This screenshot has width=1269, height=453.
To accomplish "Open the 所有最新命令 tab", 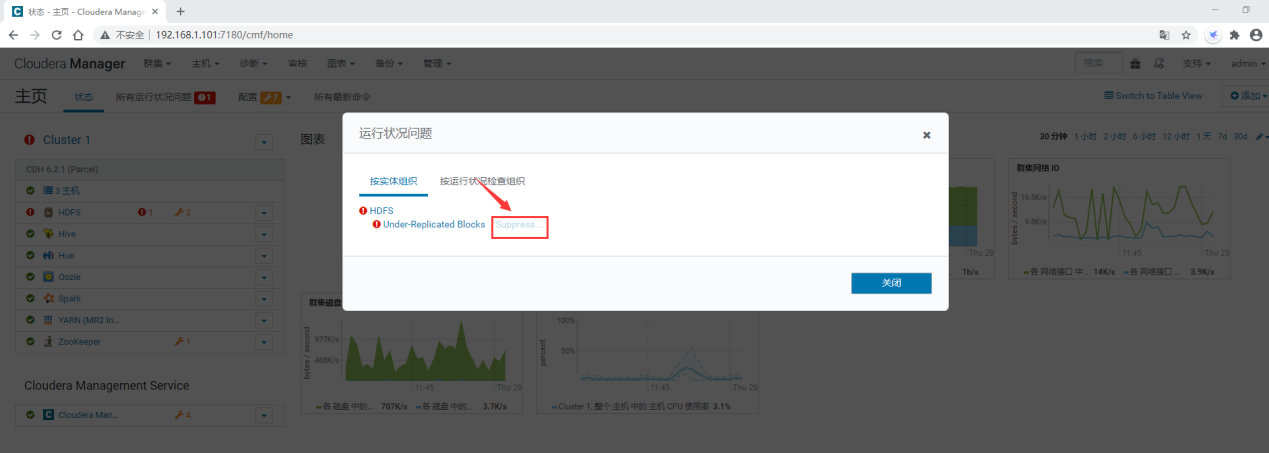I will [342, 97].
